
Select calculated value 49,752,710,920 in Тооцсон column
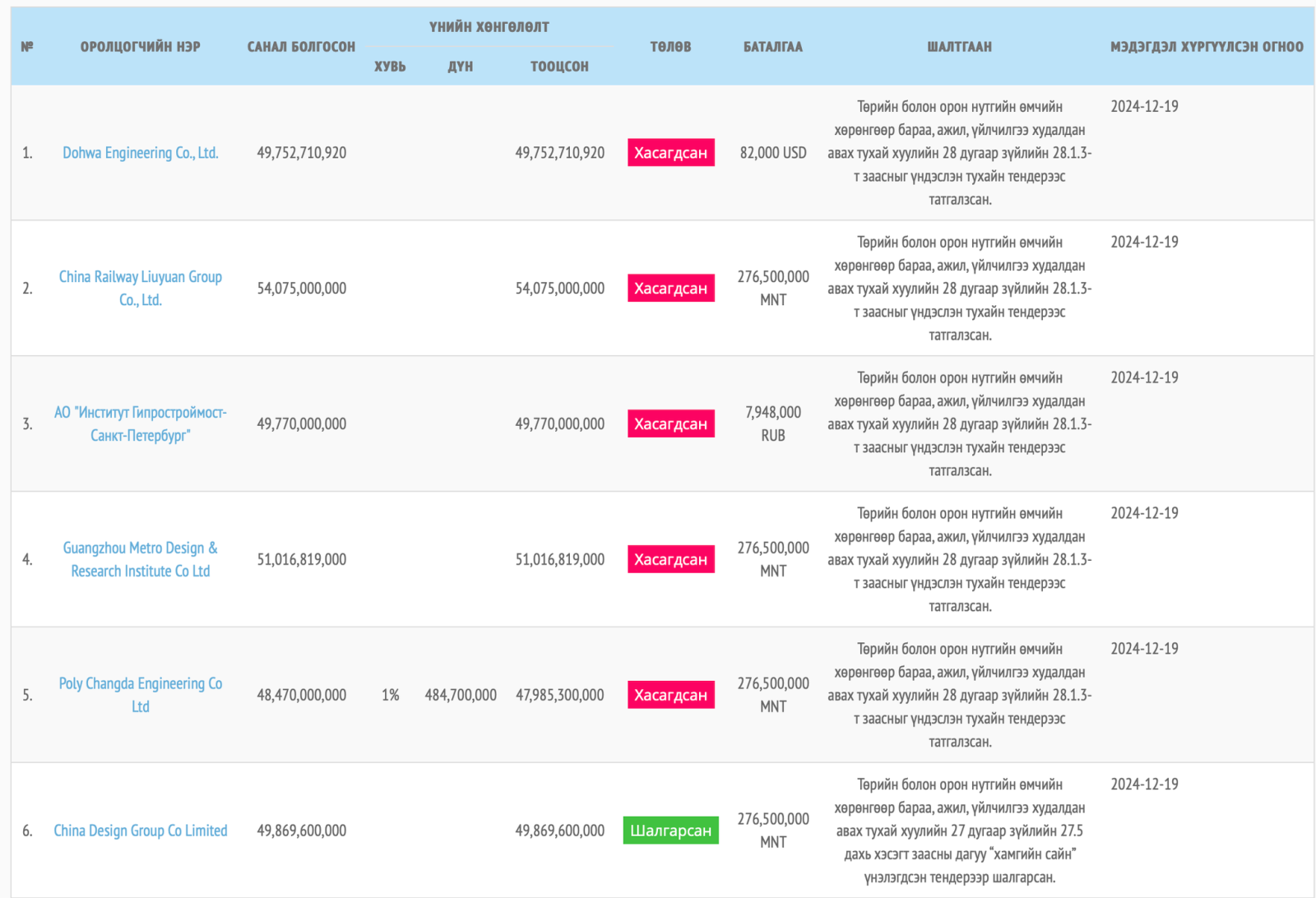point(560,153)
